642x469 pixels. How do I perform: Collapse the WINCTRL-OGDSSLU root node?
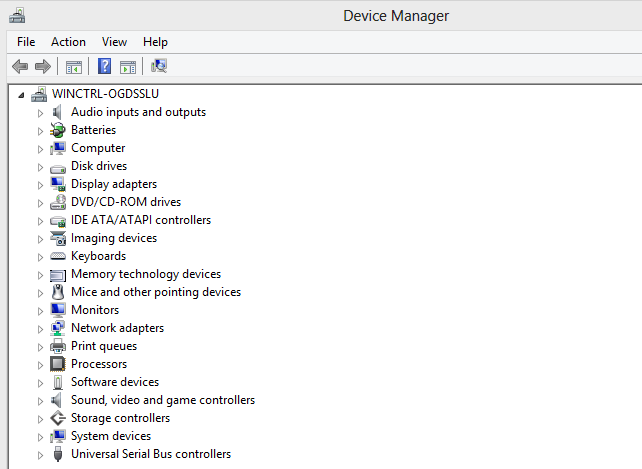coord(24,95)
